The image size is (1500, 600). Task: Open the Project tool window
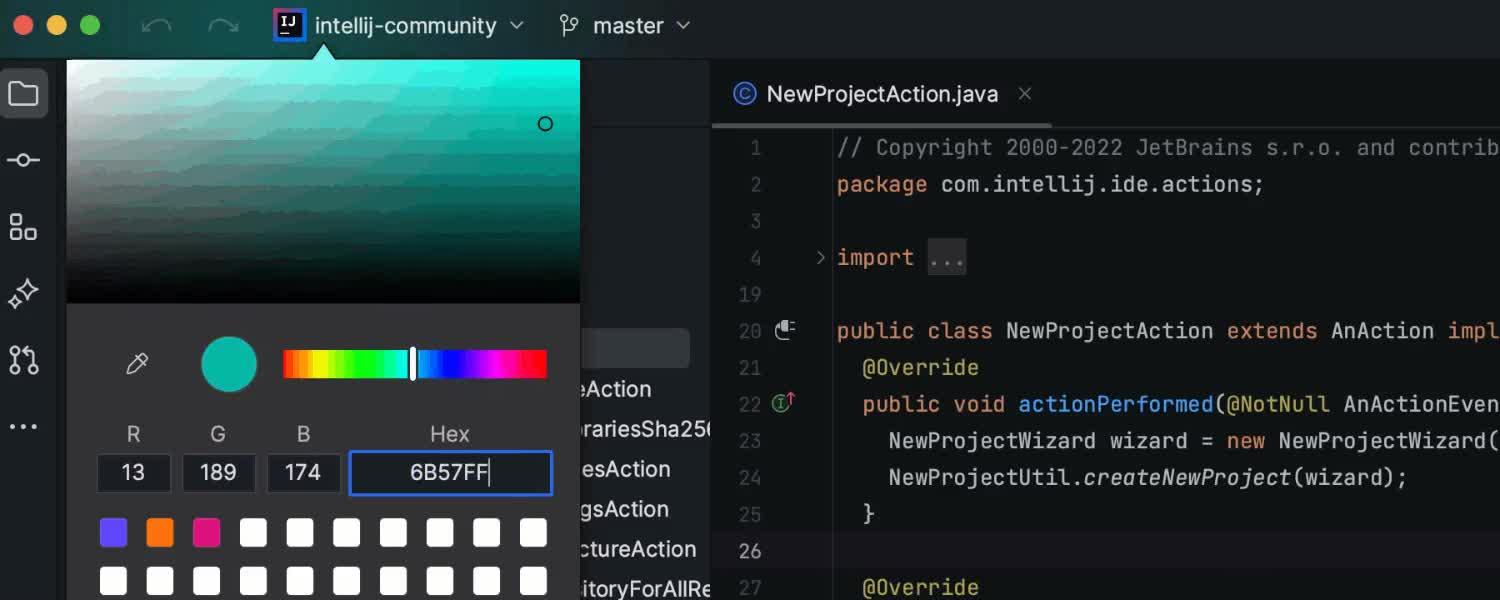point(24,93)
